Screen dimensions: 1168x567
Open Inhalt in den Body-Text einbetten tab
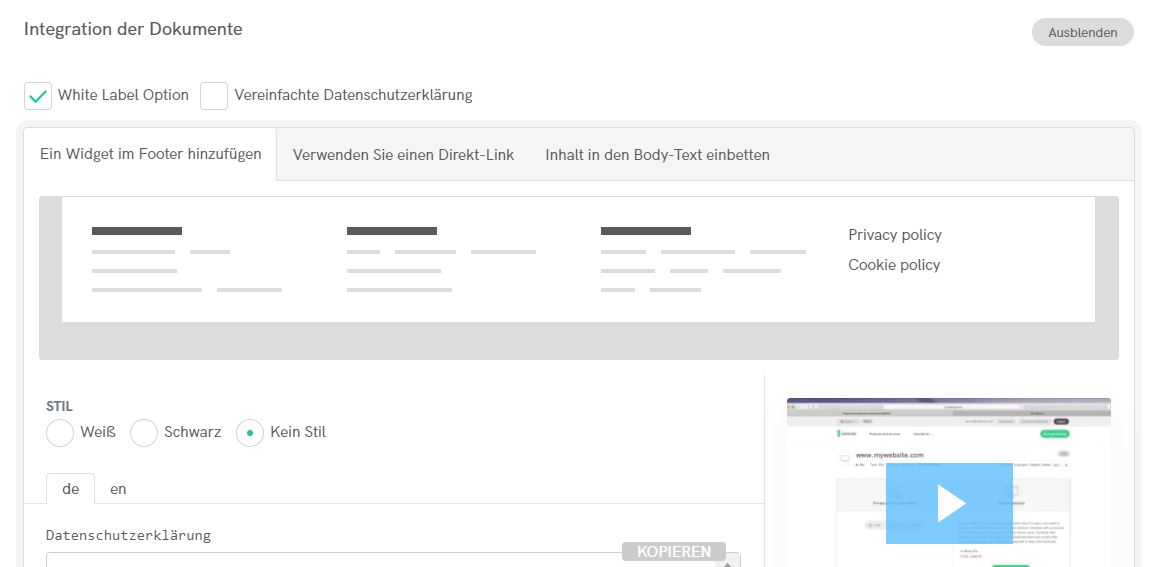coord(657,155)
